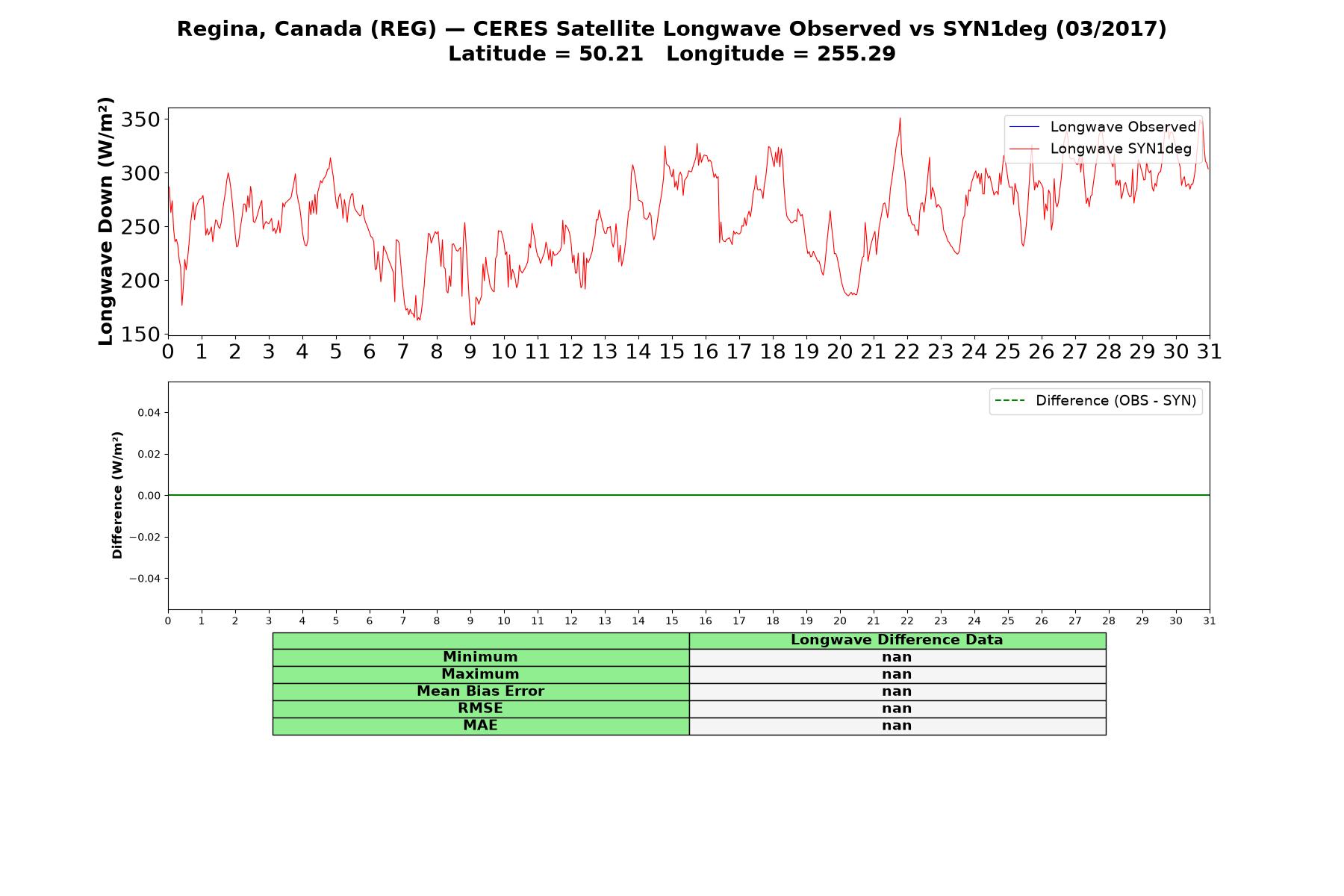The width and height of the screenshot is (1344, 896).
Task: Click the red line swatch in legend
Action: click(x=1024, y=149)
